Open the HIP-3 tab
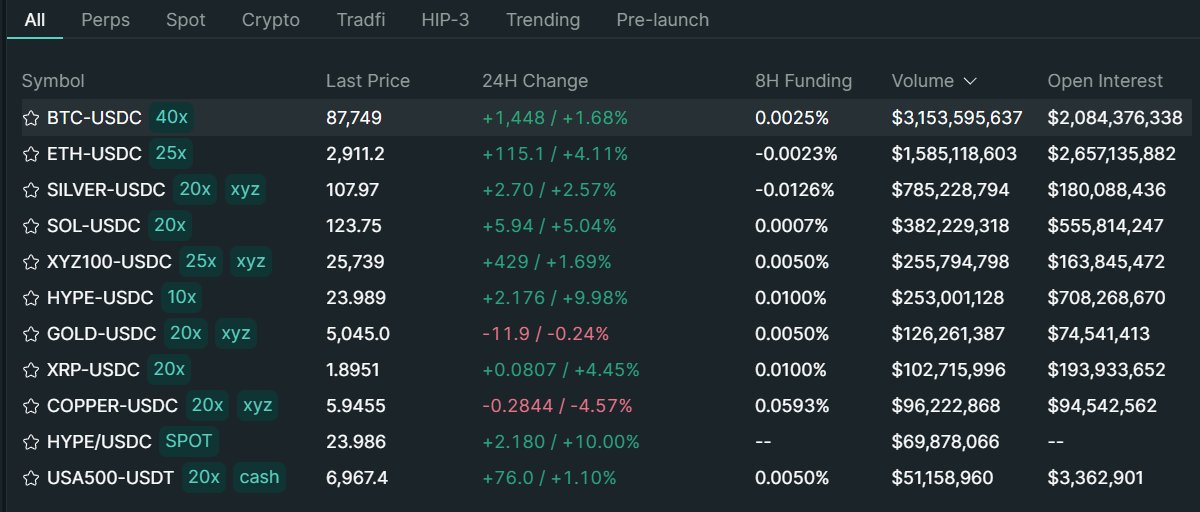Screen dimensions: 1200x512 [x=446, y=20]
